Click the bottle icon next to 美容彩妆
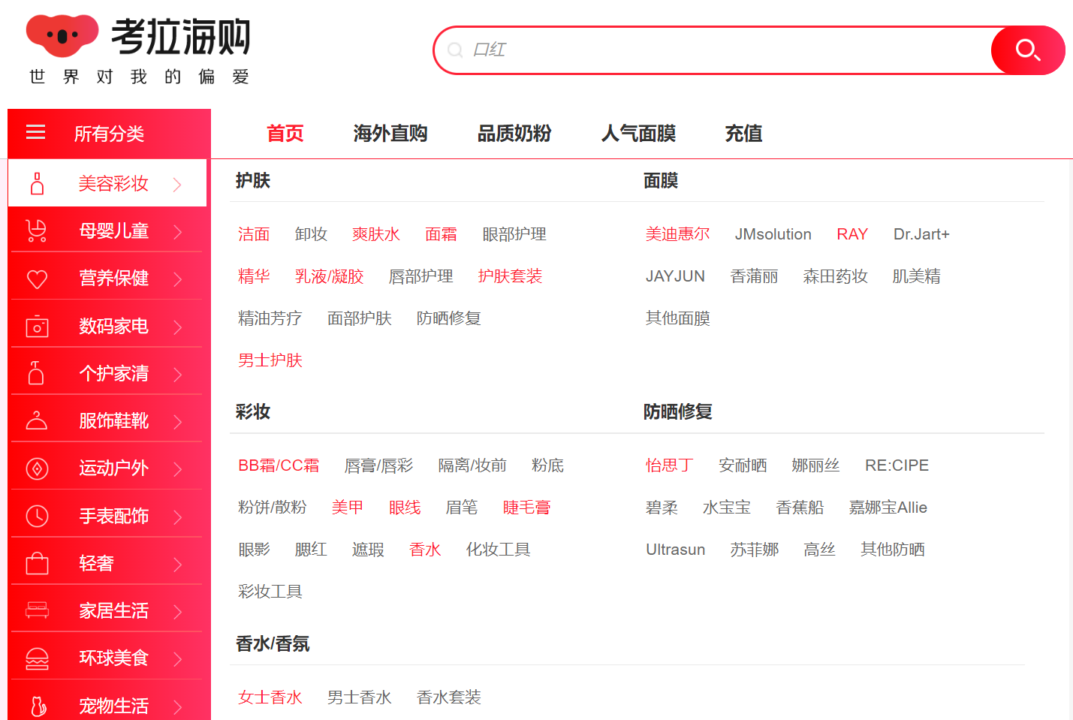This screenshot has height=720, width=1073. (x=38, y=183)
